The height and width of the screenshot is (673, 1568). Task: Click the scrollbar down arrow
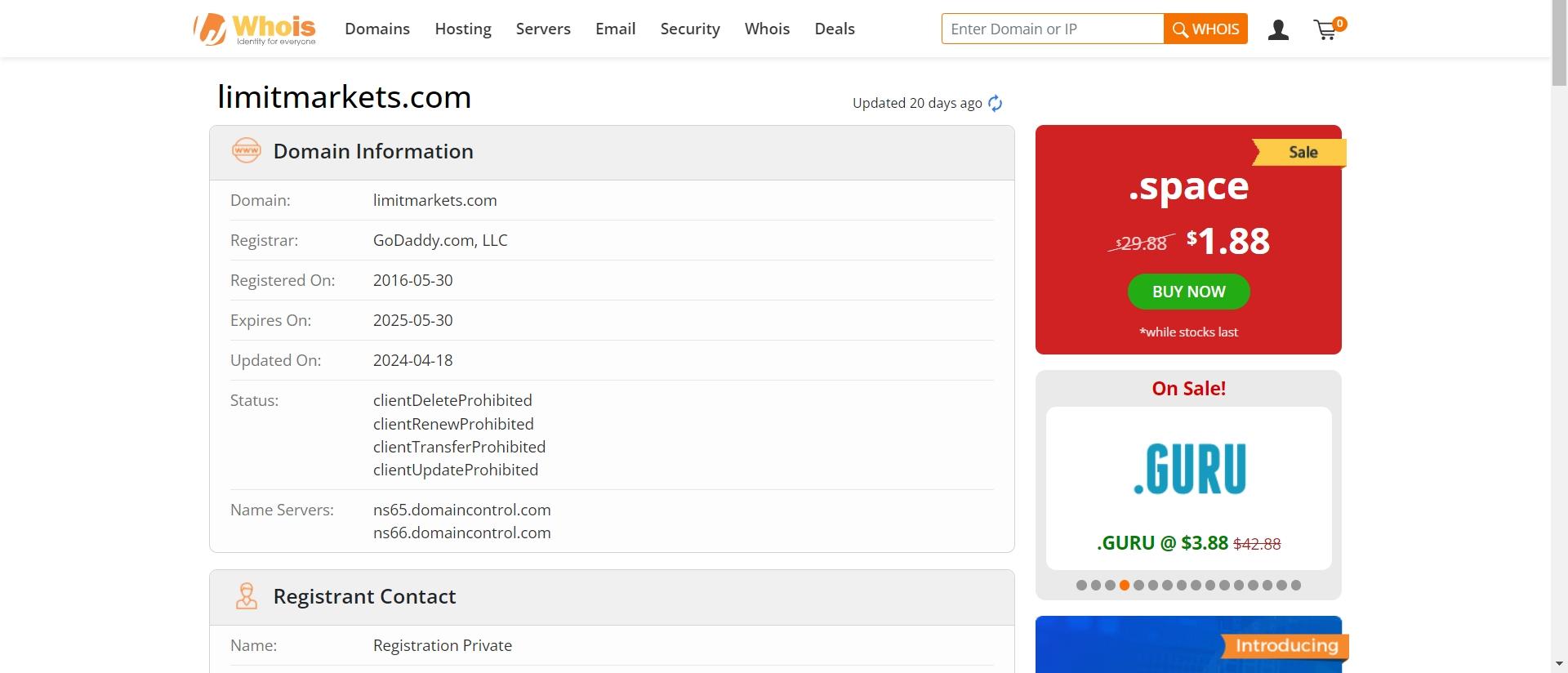1559,664
